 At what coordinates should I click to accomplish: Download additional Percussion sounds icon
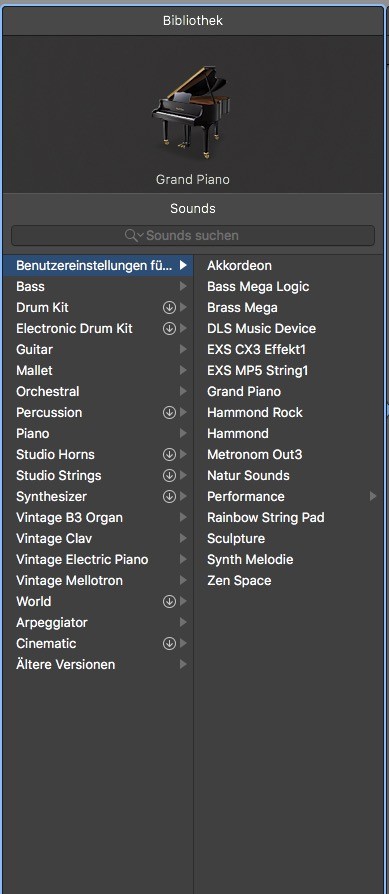pyautogui.click(x=169, y=412)
